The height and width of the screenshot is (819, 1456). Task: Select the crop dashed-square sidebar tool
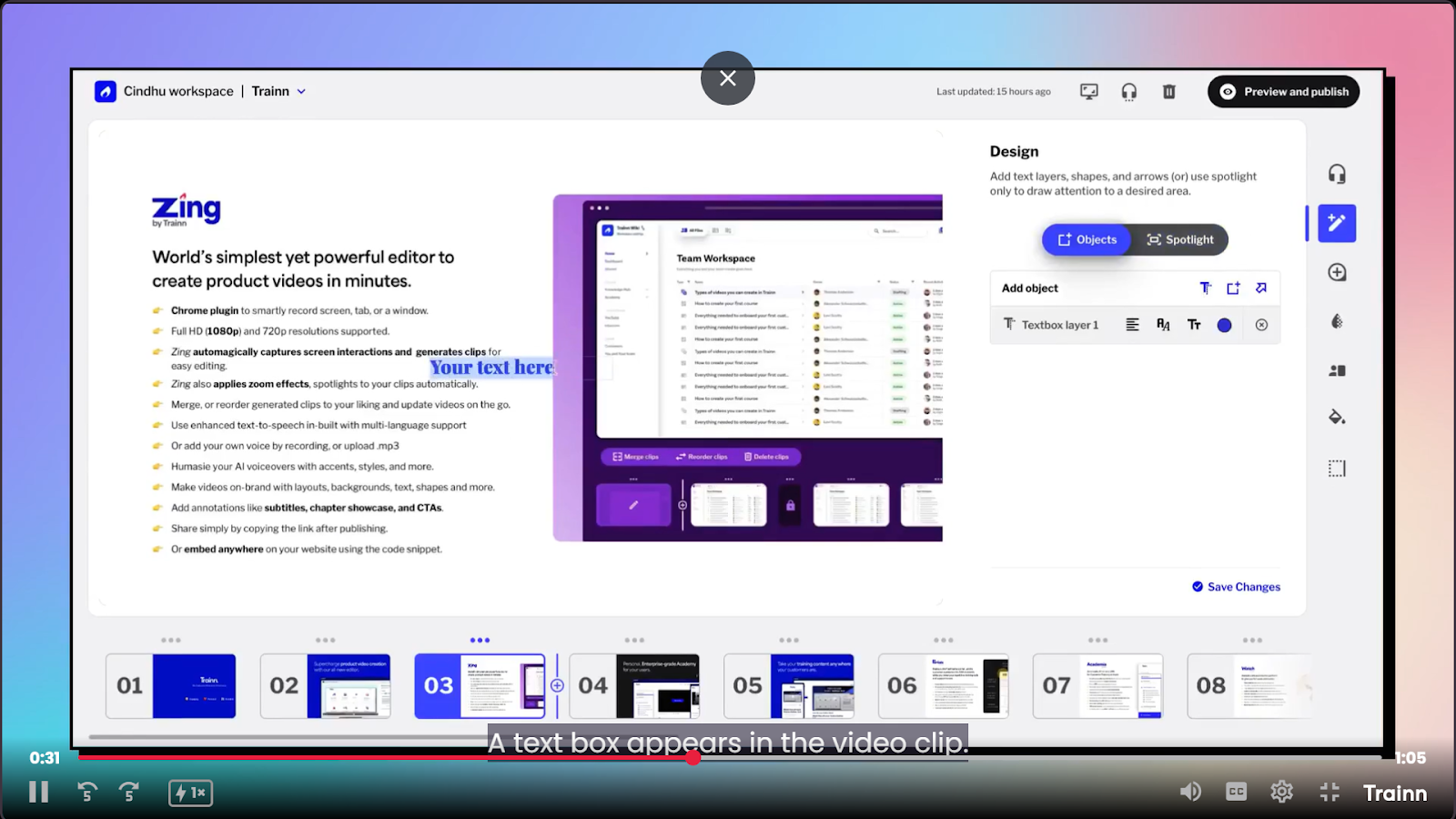tap(1337, 469)
